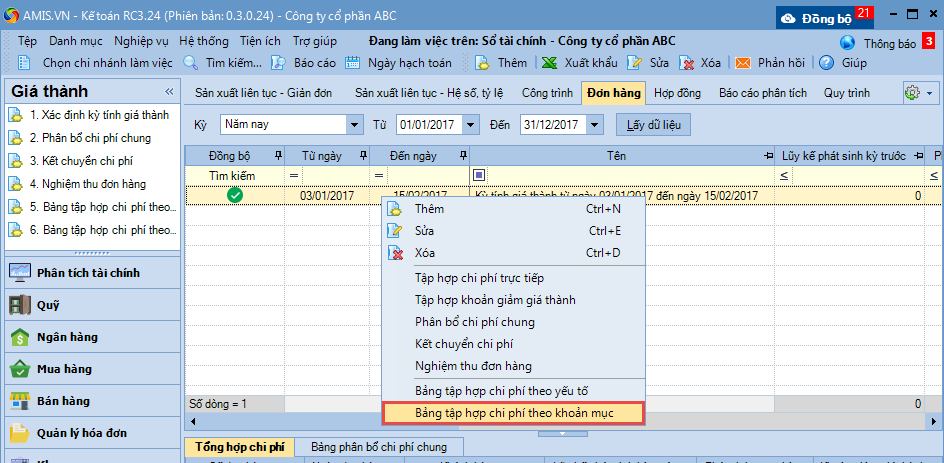This screenshot has height=463, width=944.
Task: Click the Giúp help icon
Action: coord(827,62)
